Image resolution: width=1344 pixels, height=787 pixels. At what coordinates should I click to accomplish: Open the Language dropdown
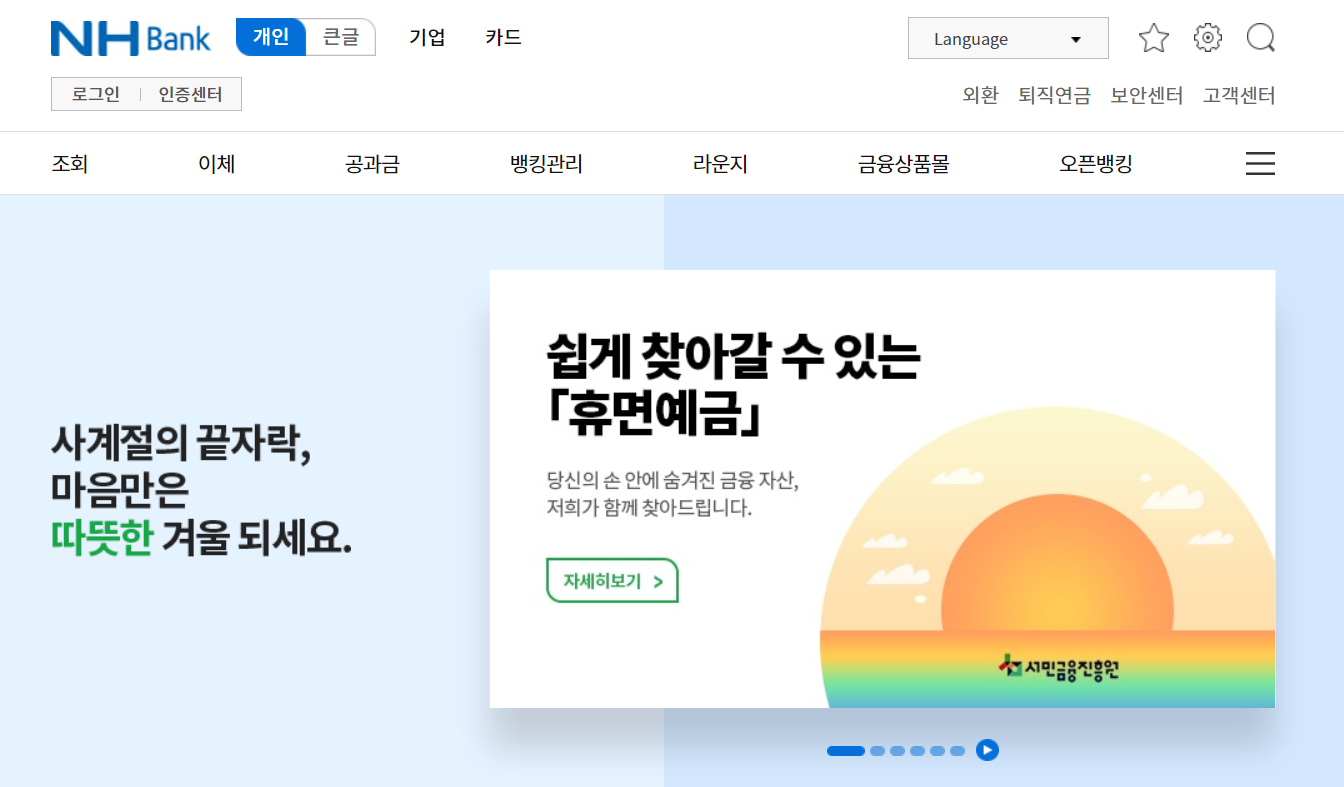pos(1007,38)
